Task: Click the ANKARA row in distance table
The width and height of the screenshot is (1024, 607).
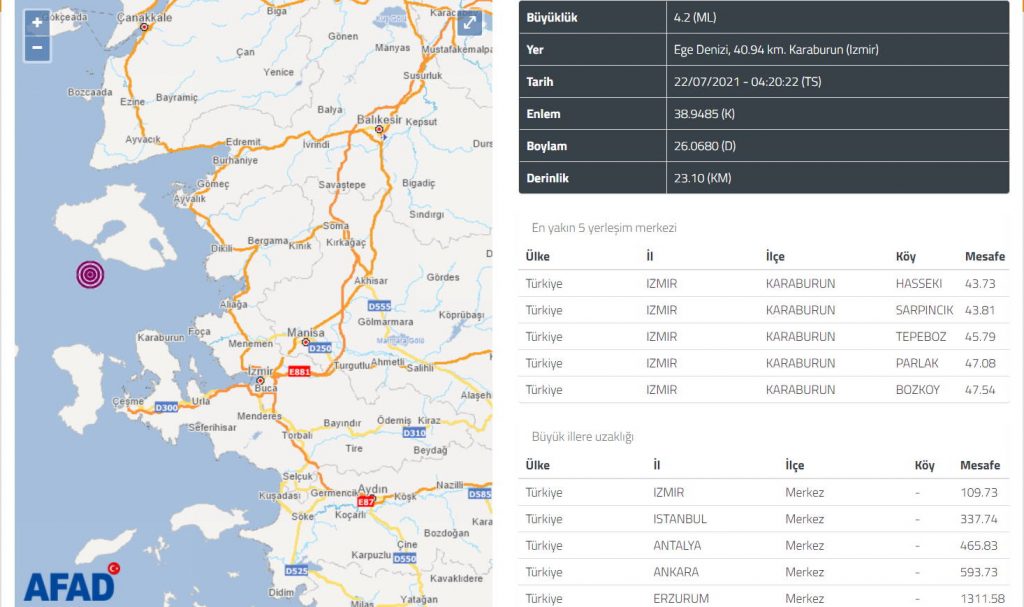Action: (x=765, y=572)
